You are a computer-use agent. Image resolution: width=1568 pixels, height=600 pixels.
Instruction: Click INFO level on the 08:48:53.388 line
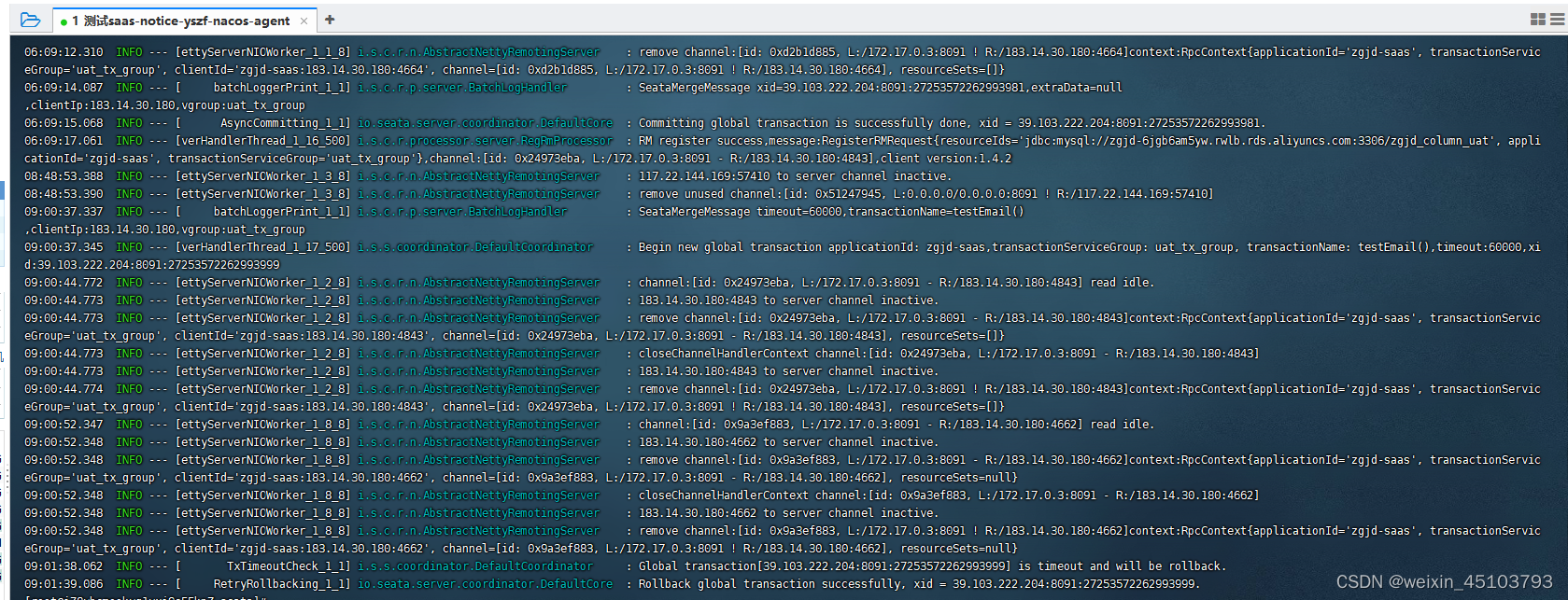coord(129,176)
